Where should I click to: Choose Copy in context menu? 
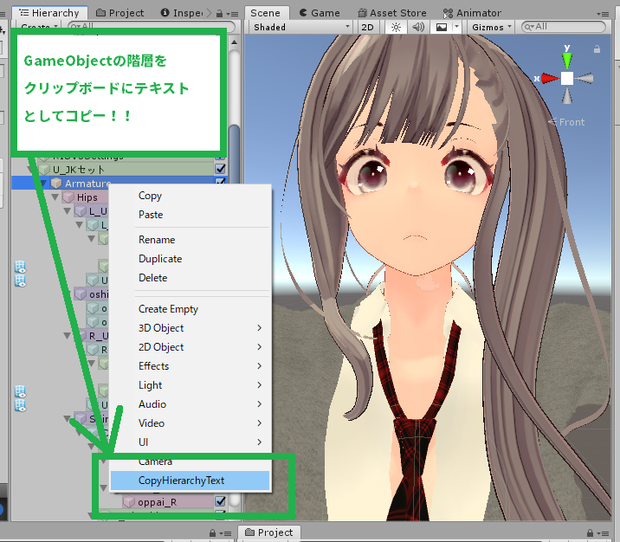tap(150, 196)
